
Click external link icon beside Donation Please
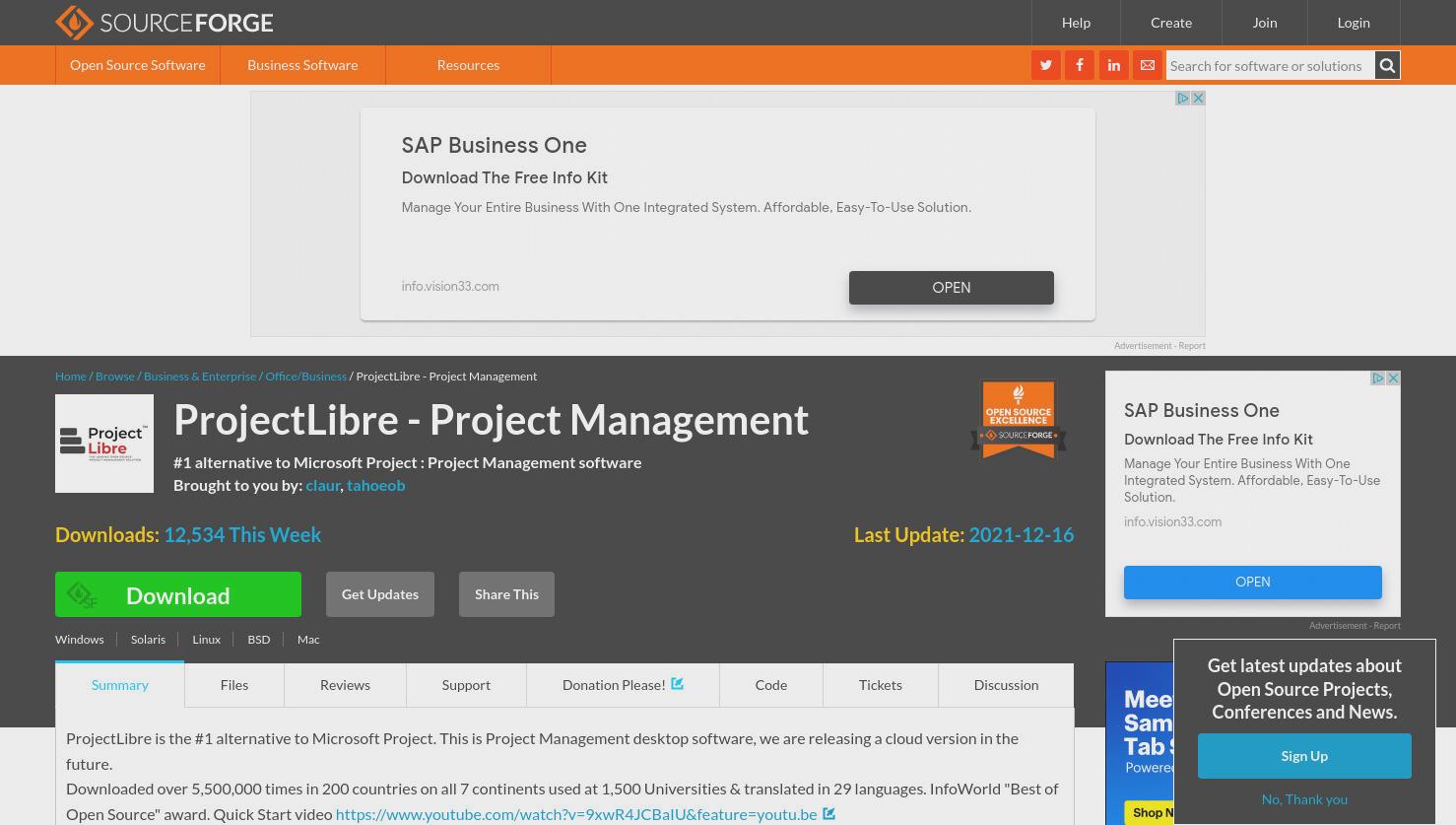(x=678, y=683)
